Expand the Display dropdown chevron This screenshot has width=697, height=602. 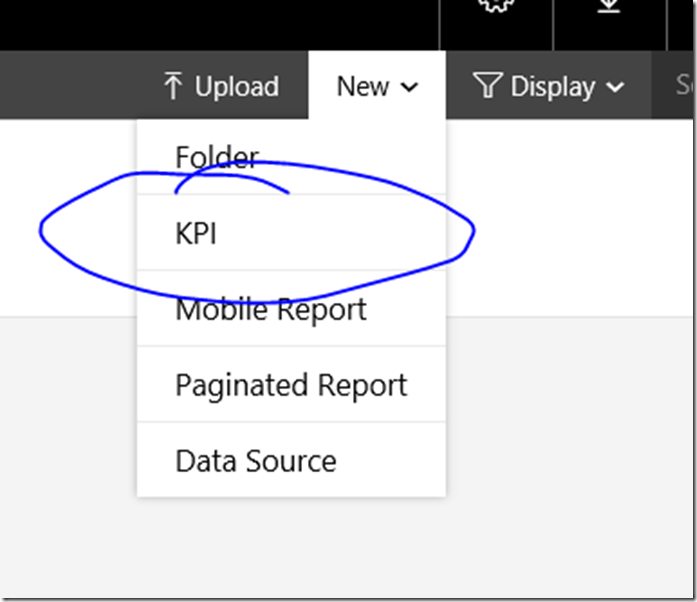pos(615,88)
